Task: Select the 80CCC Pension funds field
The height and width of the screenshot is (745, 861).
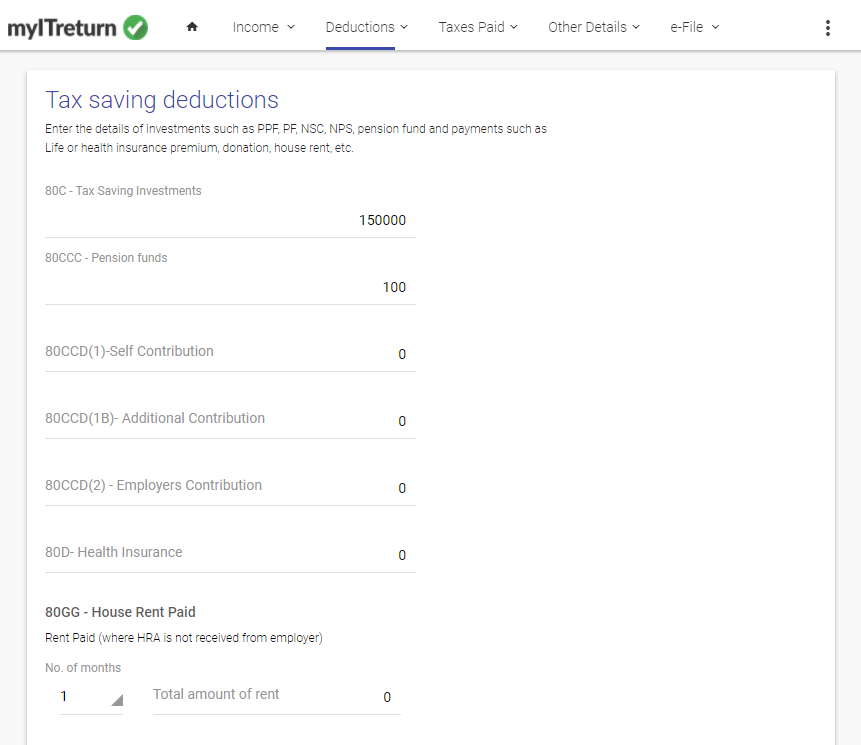Action: (x=230, y=287)
